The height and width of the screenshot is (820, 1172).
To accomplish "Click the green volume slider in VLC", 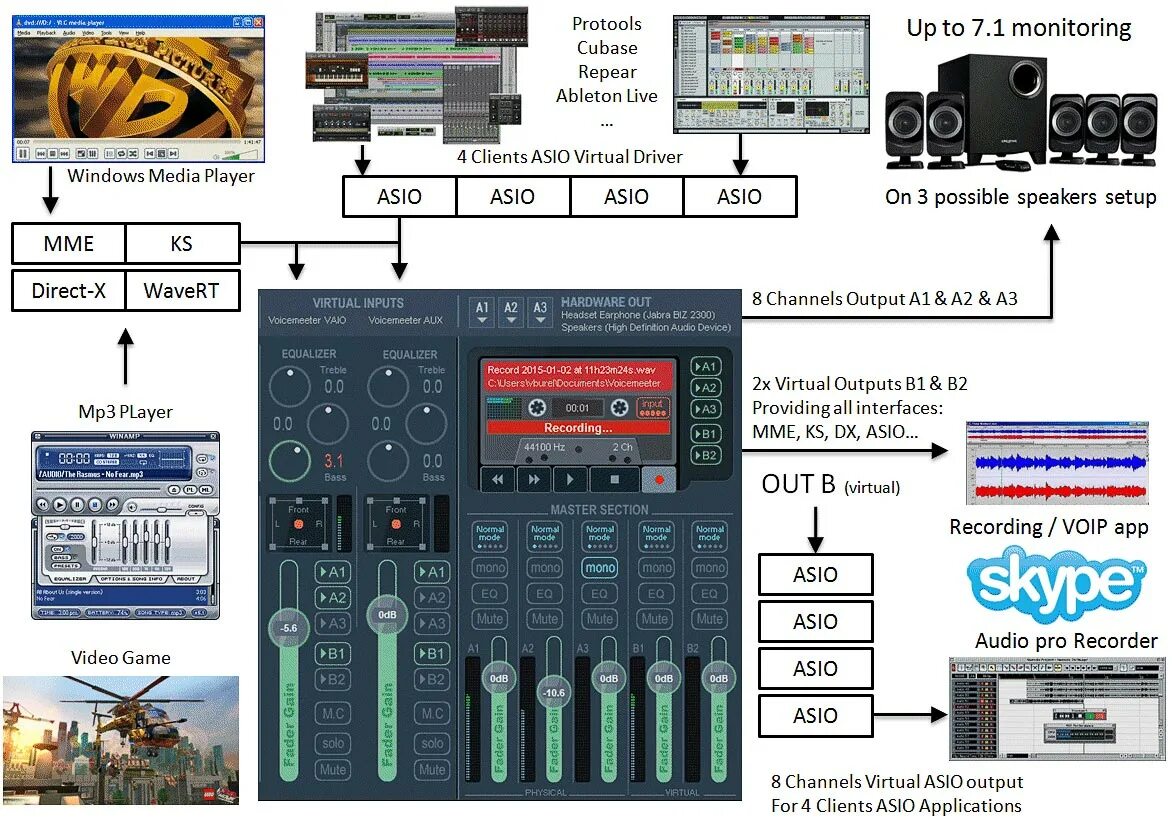I will (x=239, y=155).
